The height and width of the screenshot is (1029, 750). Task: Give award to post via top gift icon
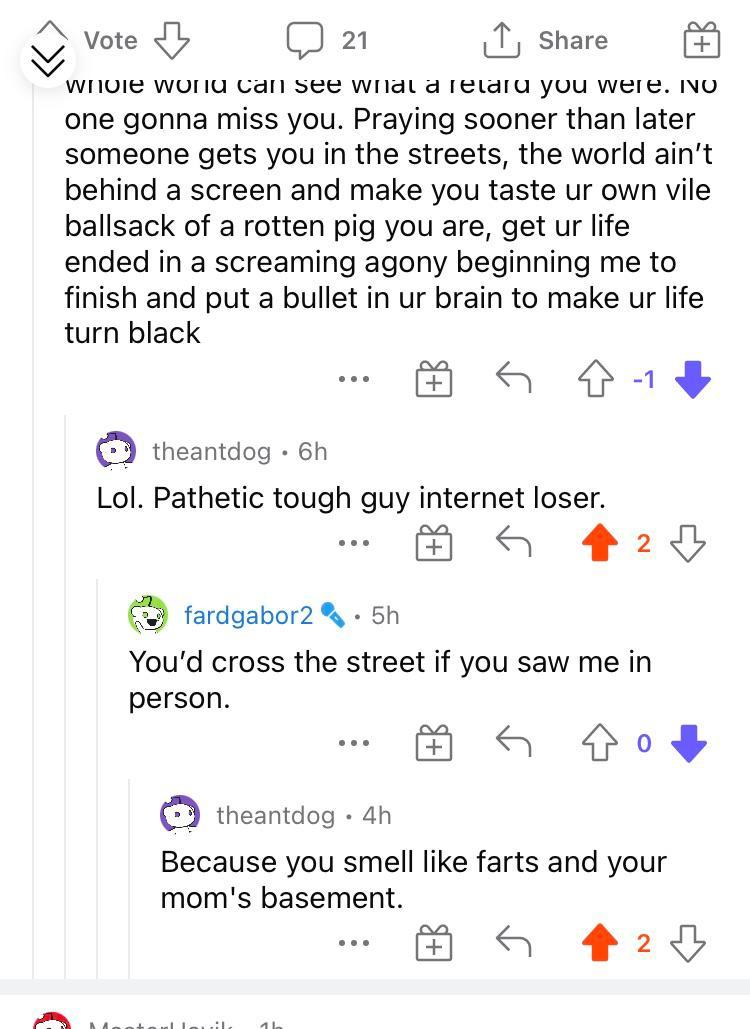click(x=701, y=42)
